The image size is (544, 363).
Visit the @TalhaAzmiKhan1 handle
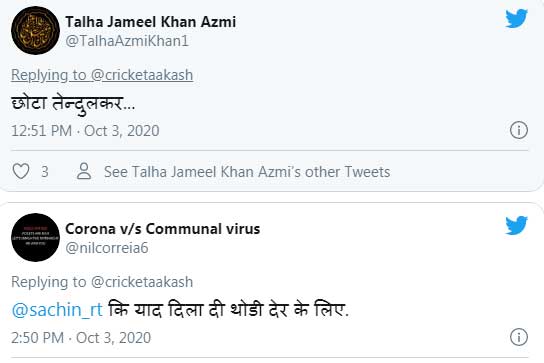coord(127,41)
